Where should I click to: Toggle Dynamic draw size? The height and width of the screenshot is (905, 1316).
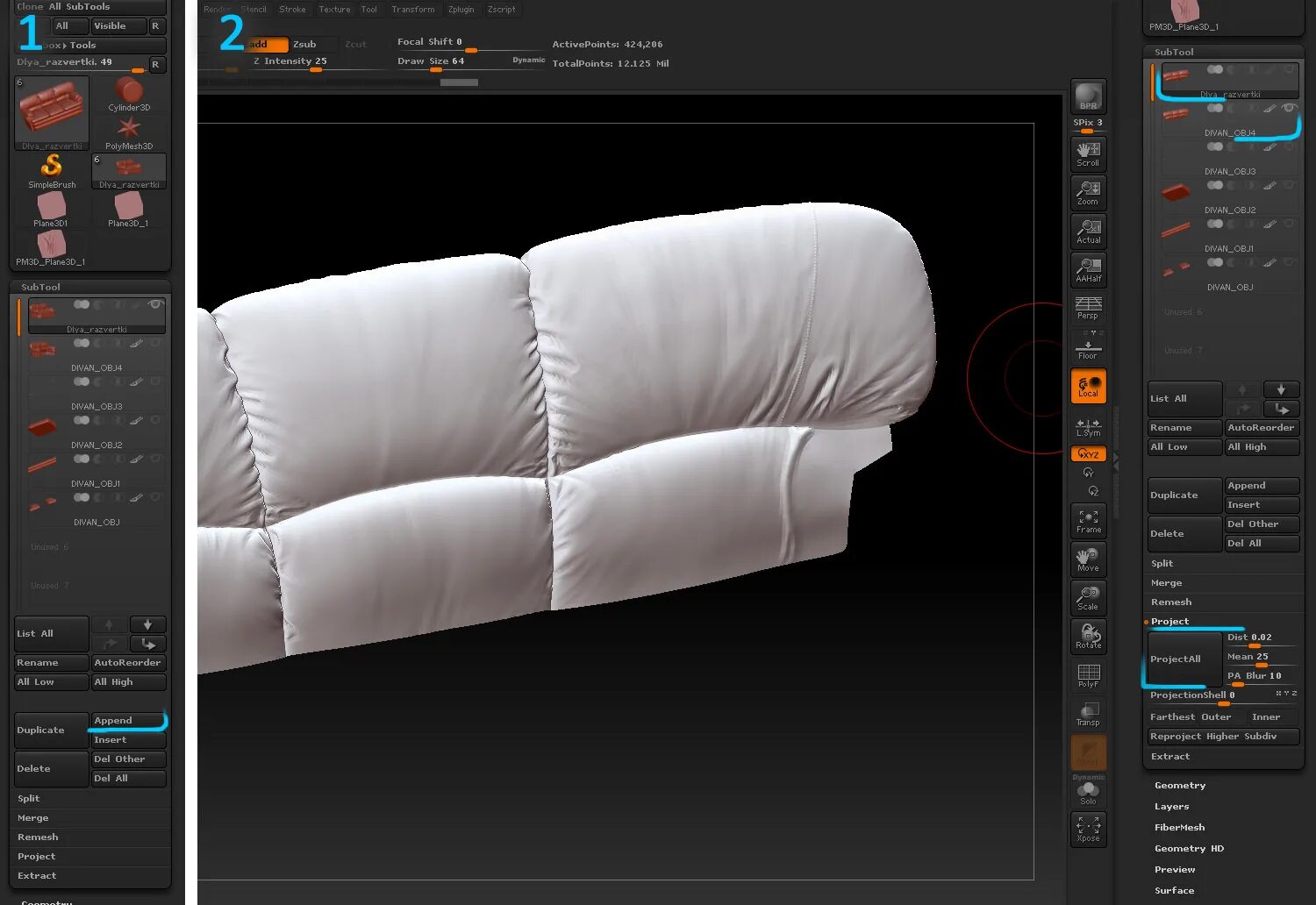point(528,60)
